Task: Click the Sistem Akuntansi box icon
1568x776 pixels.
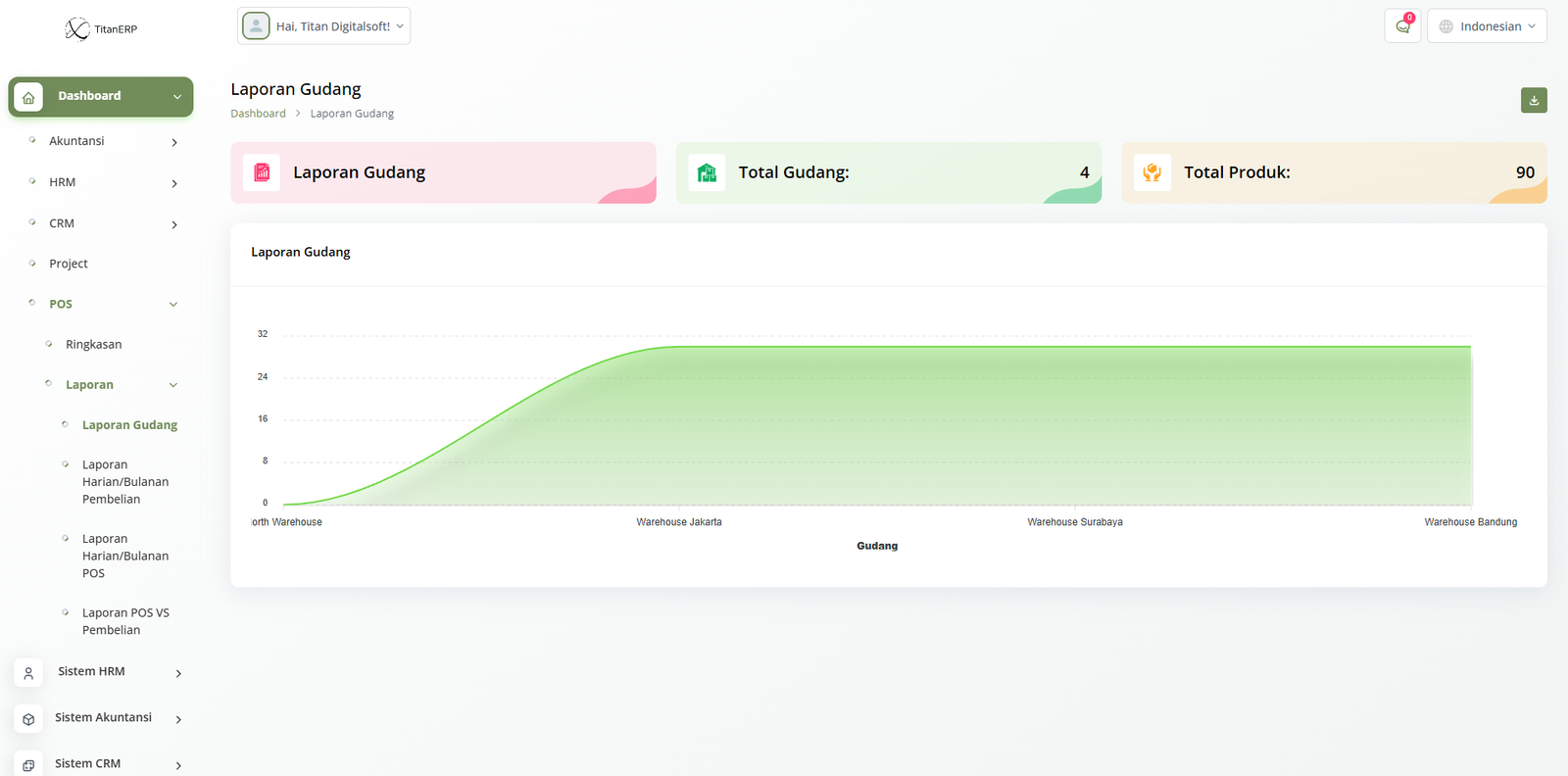Action: coord(28,719)
